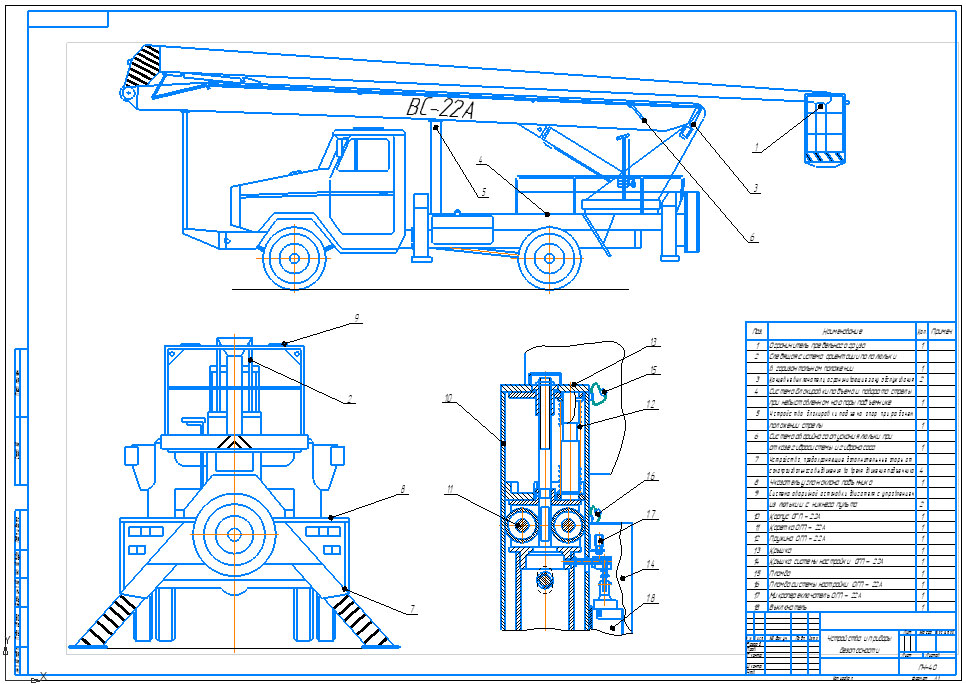Viewport: 966px width, 684px height.
Task: Click the 'Корпус ОГП – 22А' table row
Action: pyautogui.click(x=851, y=516)
